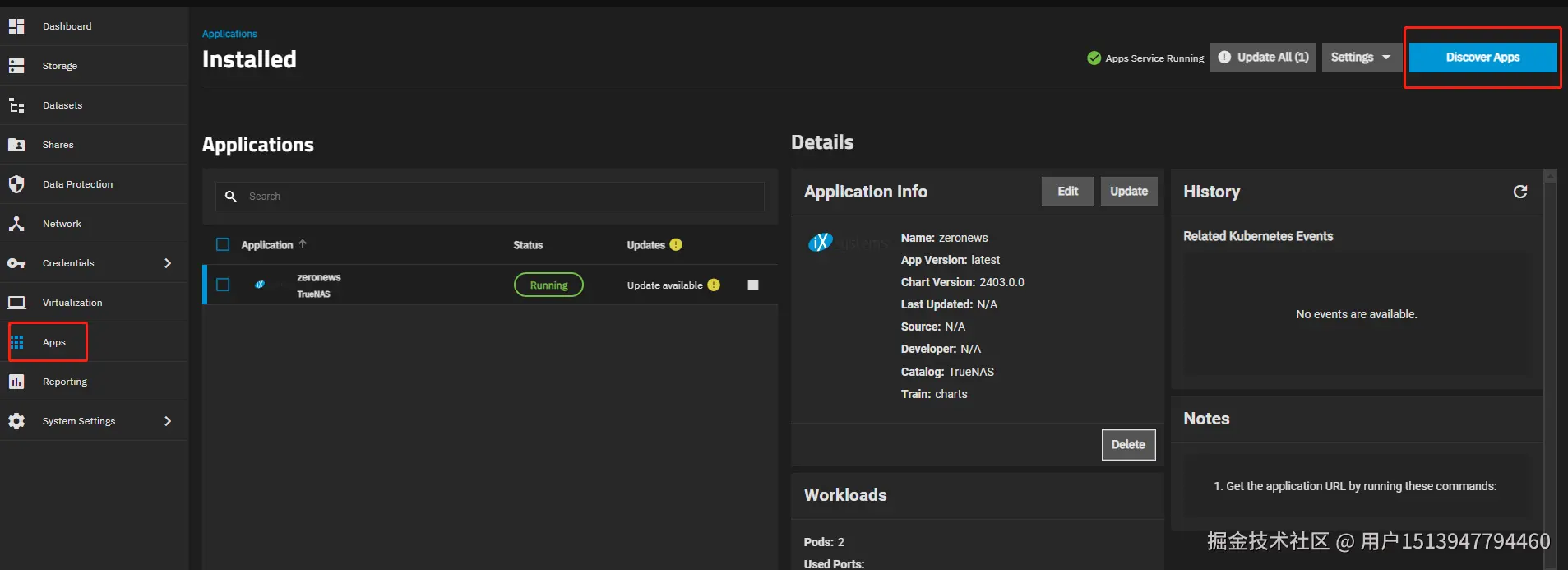The height and width of the screenshot is (570, 1568).
Task: Toggle the select-all applications checkbox
Action: click(223, 244)
